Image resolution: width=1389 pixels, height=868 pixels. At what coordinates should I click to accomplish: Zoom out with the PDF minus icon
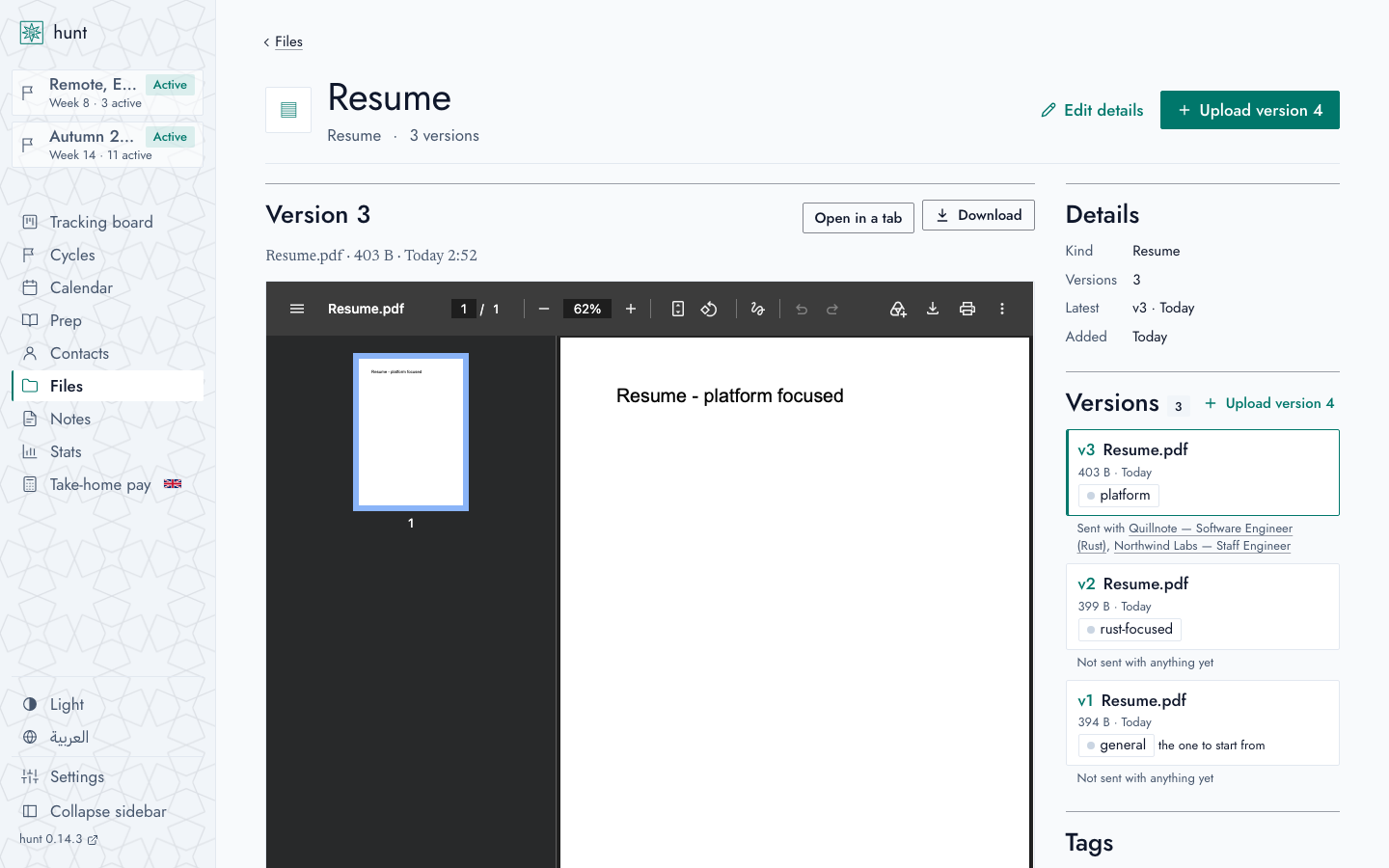pos(544,309)
